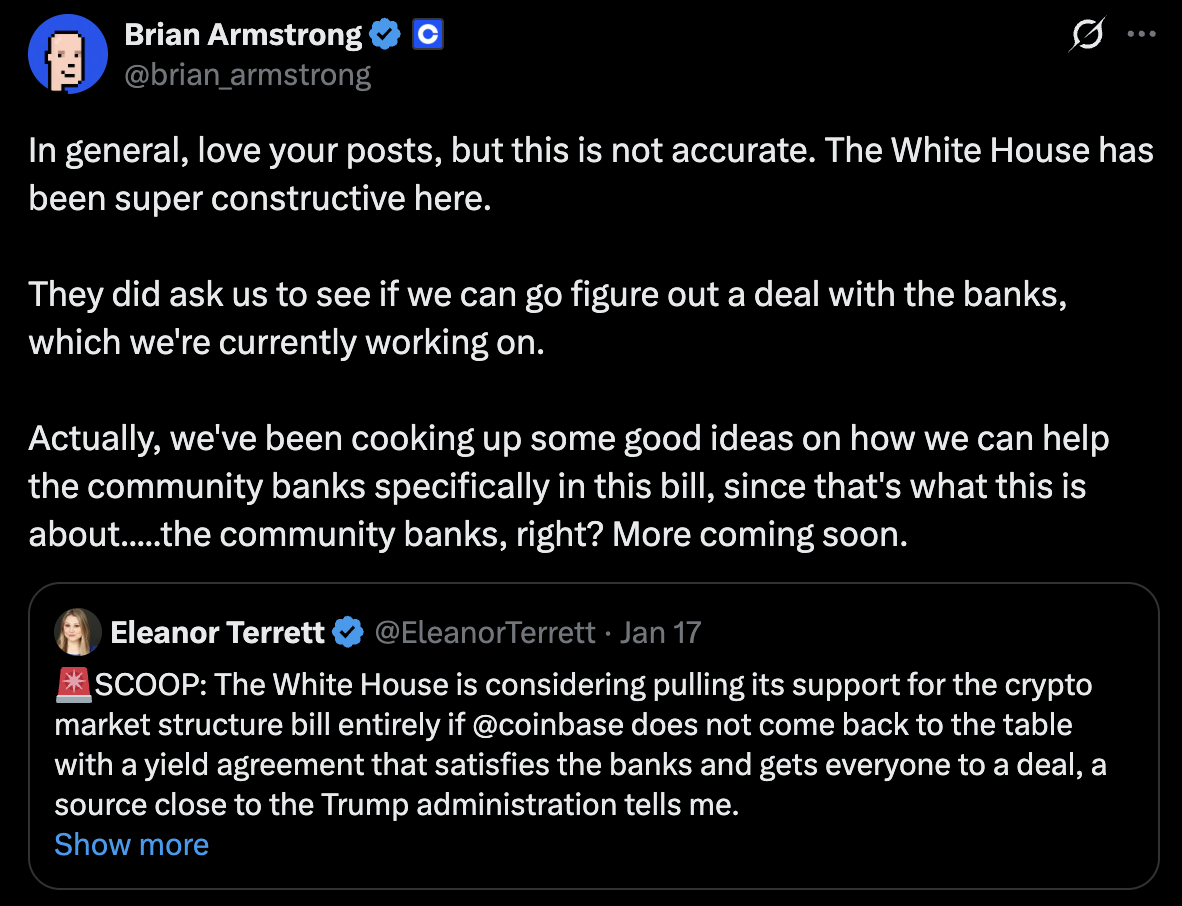Click the quoted post's final line about Trump administration
The image size is (1182, 906).
pos(396,805)
